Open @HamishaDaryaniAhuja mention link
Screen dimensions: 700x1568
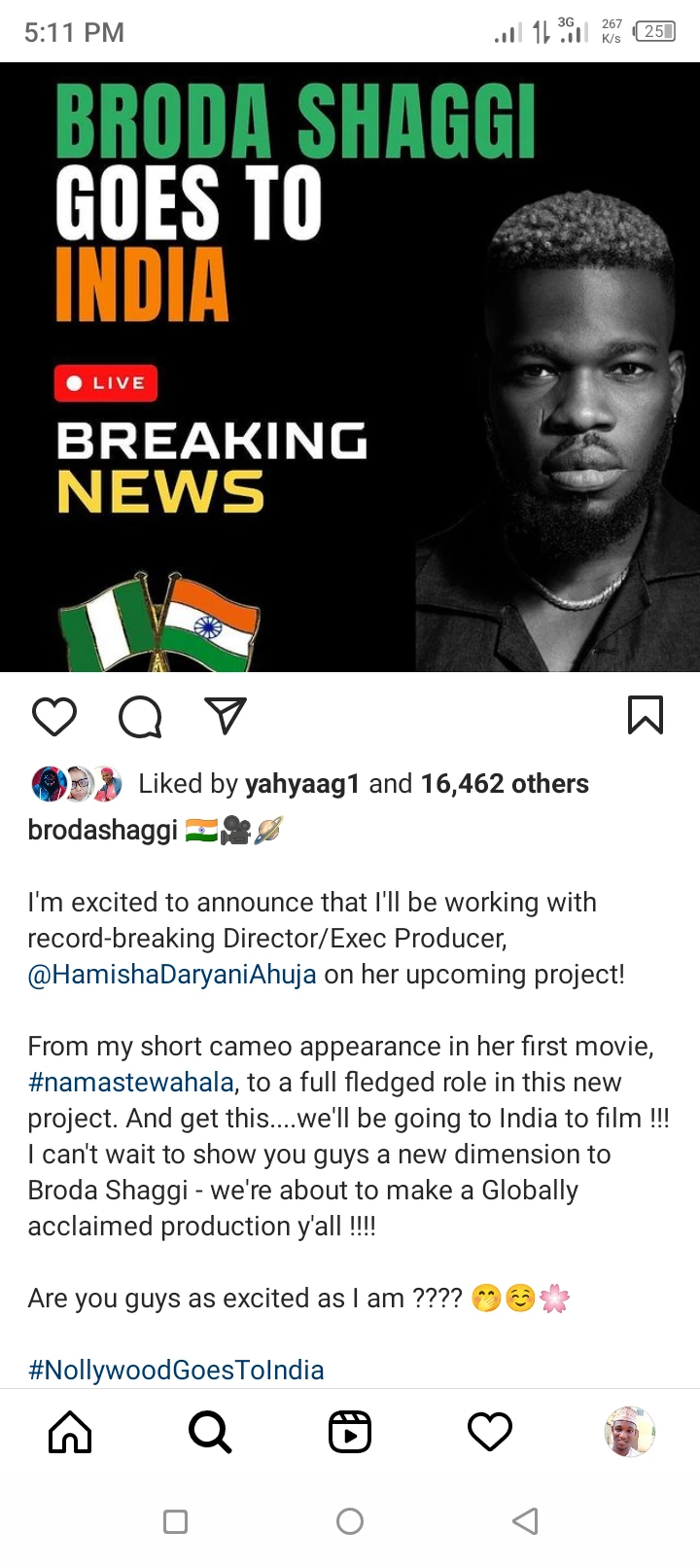(x=172, y=975)
